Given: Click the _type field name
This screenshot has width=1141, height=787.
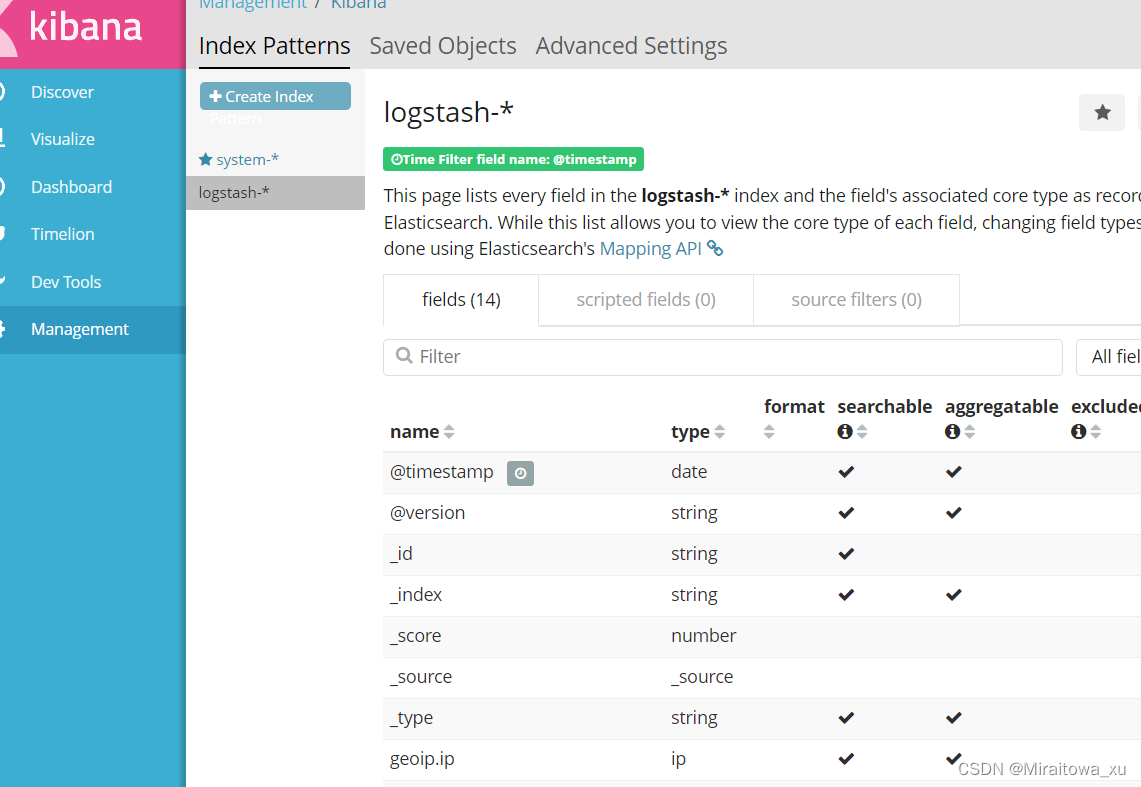Looking at the screenshot, I should (x=411, y=718).
